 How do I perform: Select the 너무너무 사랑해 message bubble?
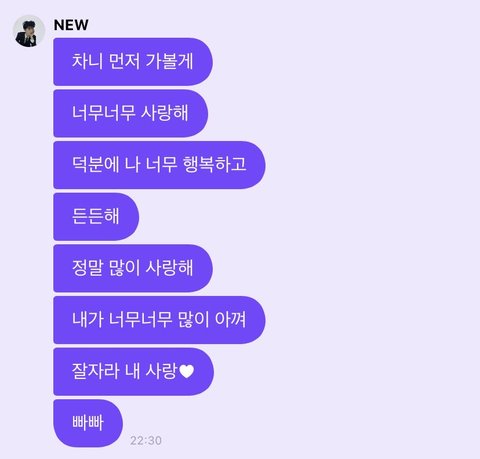[131, 113]
